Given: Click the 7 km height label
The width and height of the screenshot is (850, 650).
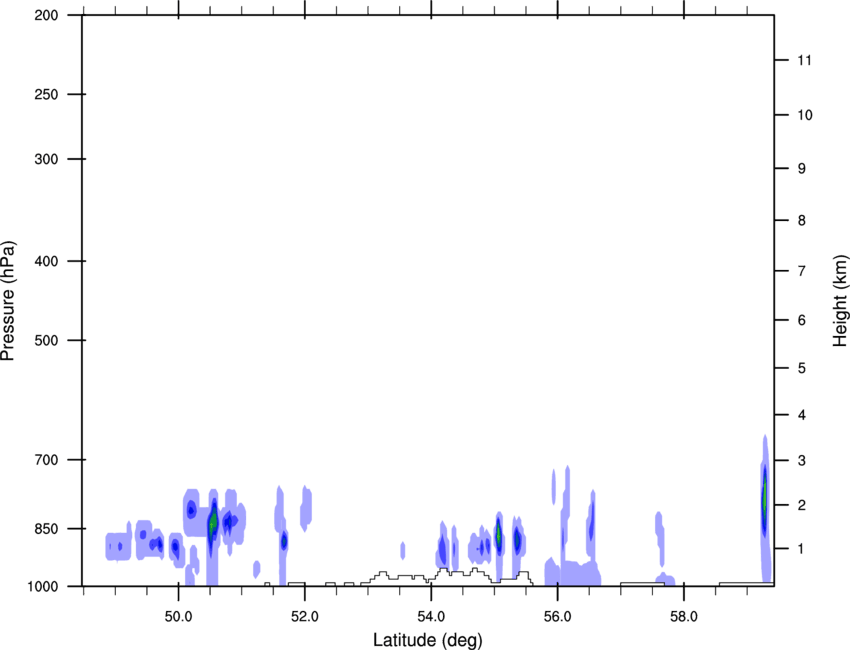Looking at the screenshot, I should point(802,271).
